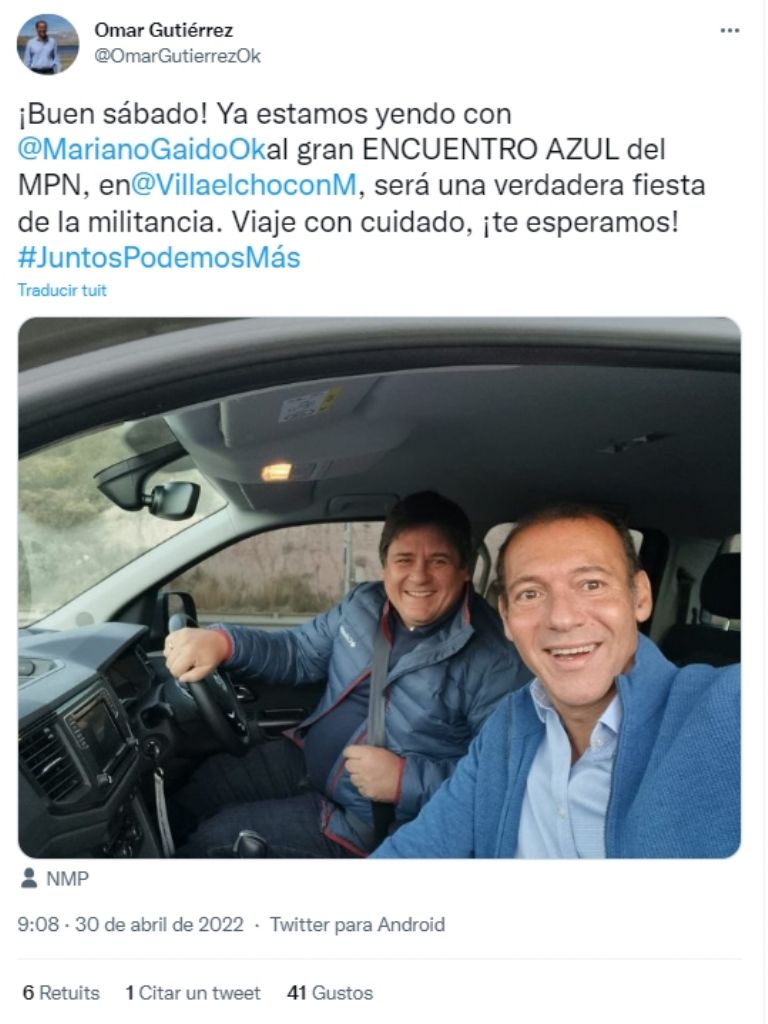This screenshot has width=768, height=1024.
Task: Open the attached car selfie photo
Action: coord(379,588)
